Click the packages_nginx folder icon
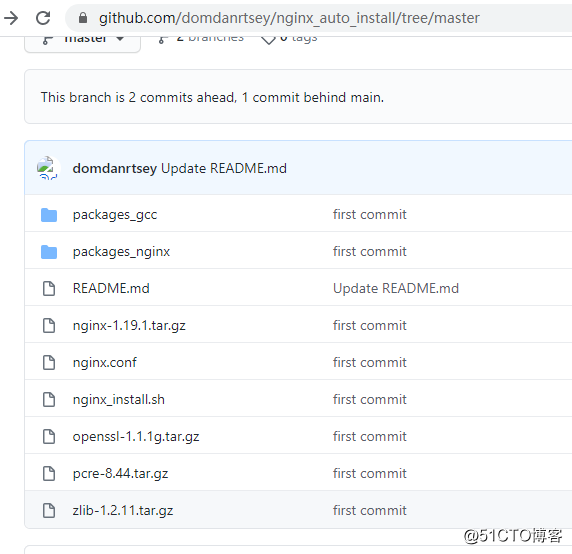Image resolution: width=572 pixels, height=554 pixels. (49, 252)
